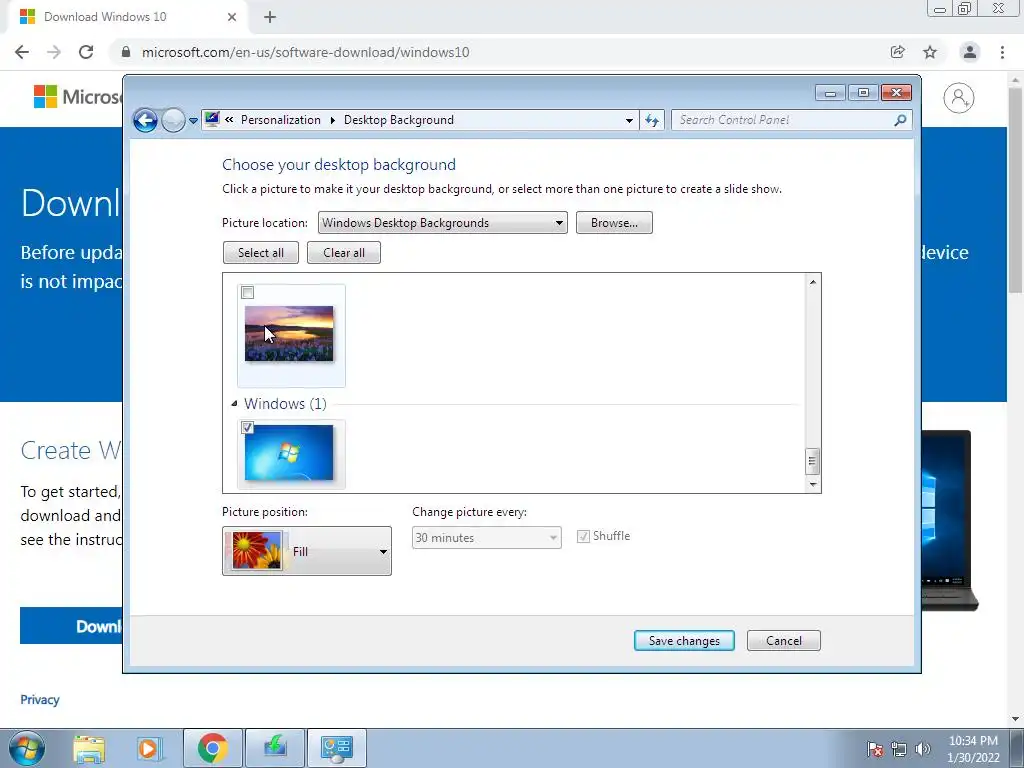Open the 30 minutes interval dropdown
Screen dimensions: 1024x768
pos(487,537)
